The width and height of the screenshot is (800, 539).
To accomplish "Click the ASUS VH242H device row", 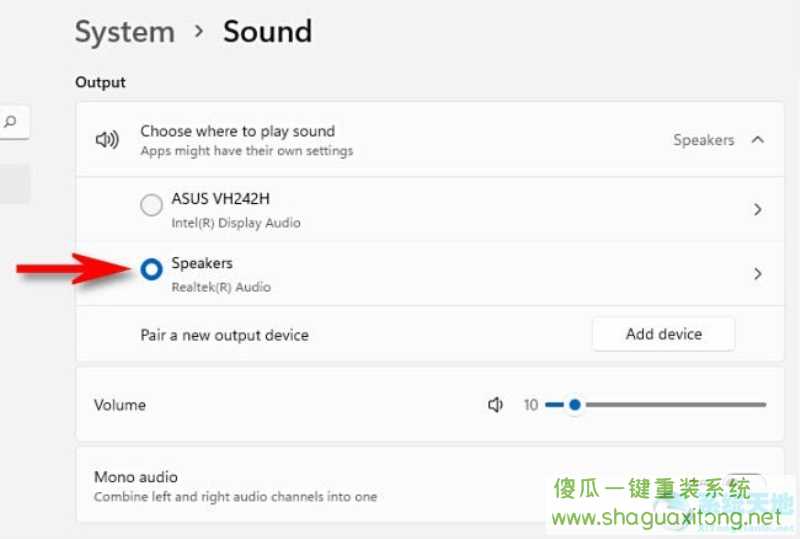I will (430, 210).
